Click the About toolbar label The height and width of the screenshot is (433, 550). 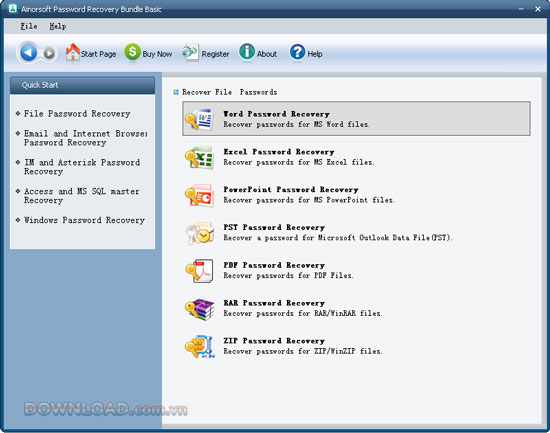[x=267, y=54]
